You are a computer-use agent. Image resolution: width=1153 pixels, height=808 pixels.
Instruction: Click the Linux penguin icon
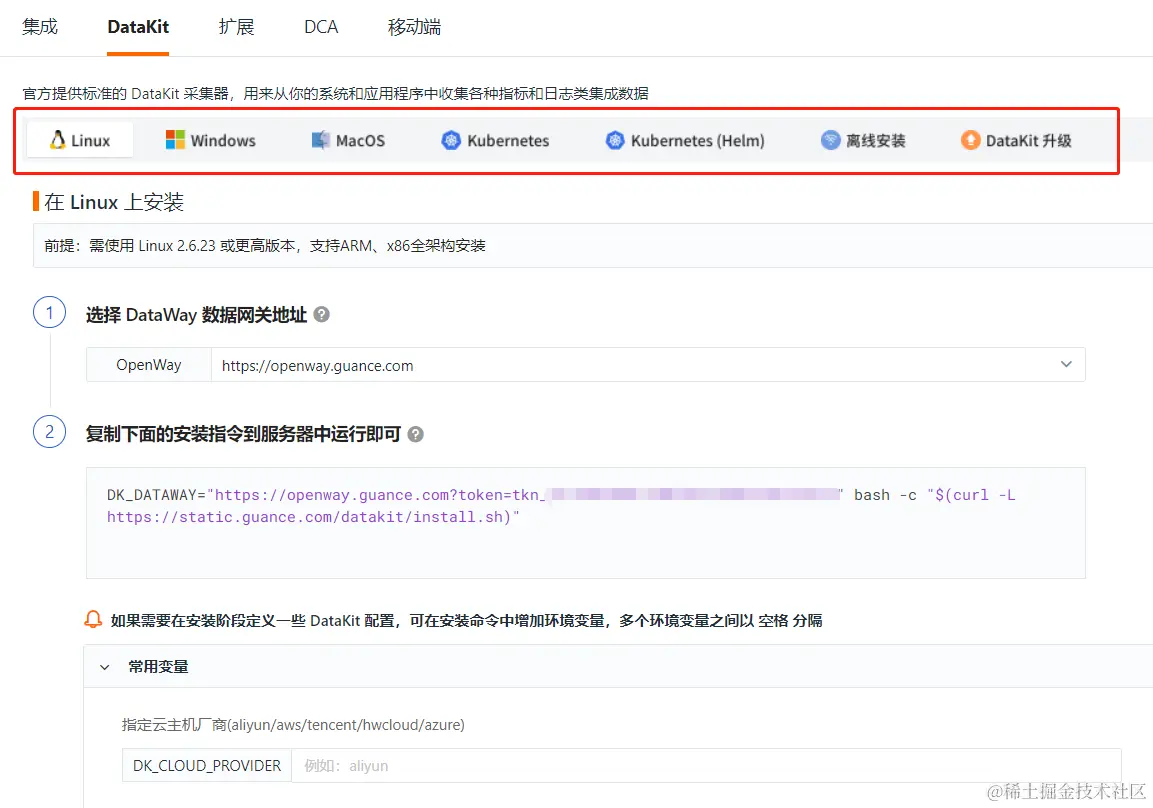coord(57,140)
